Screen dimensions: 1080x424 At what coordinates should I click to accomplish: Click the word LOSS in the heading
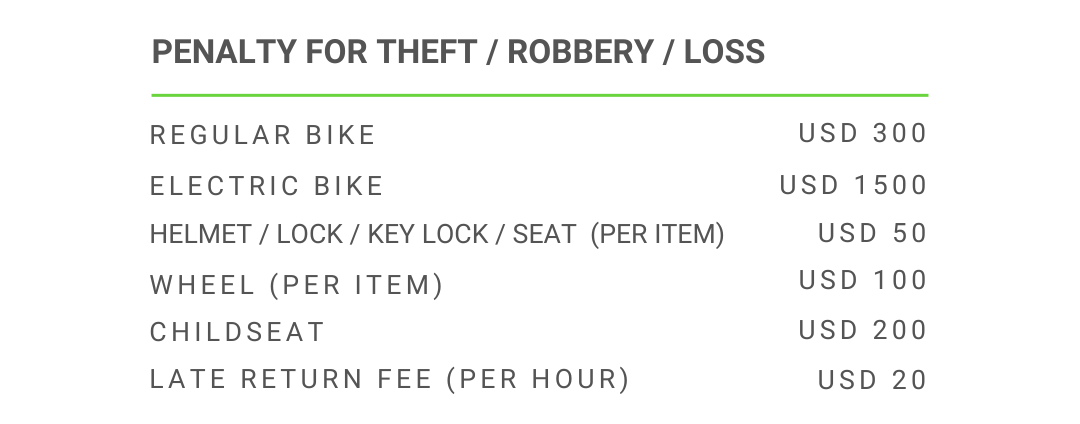click(x=724, y=52)
